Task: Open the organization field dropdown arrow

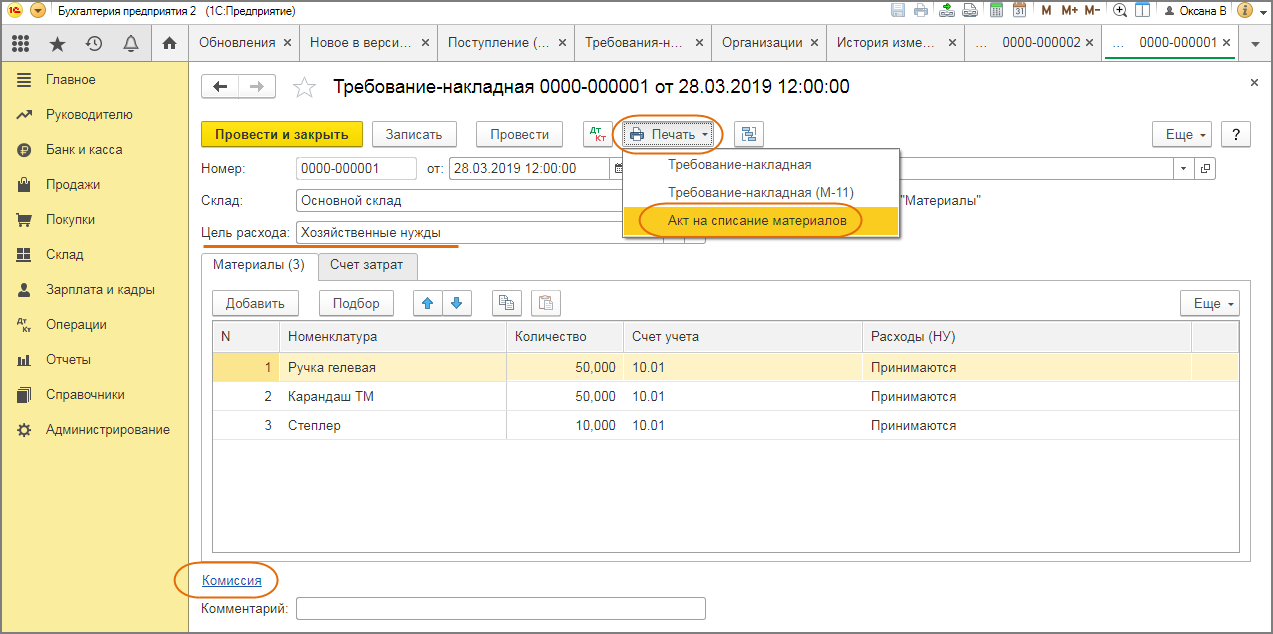Action: pyautogui.click(x=1185, y=168)
